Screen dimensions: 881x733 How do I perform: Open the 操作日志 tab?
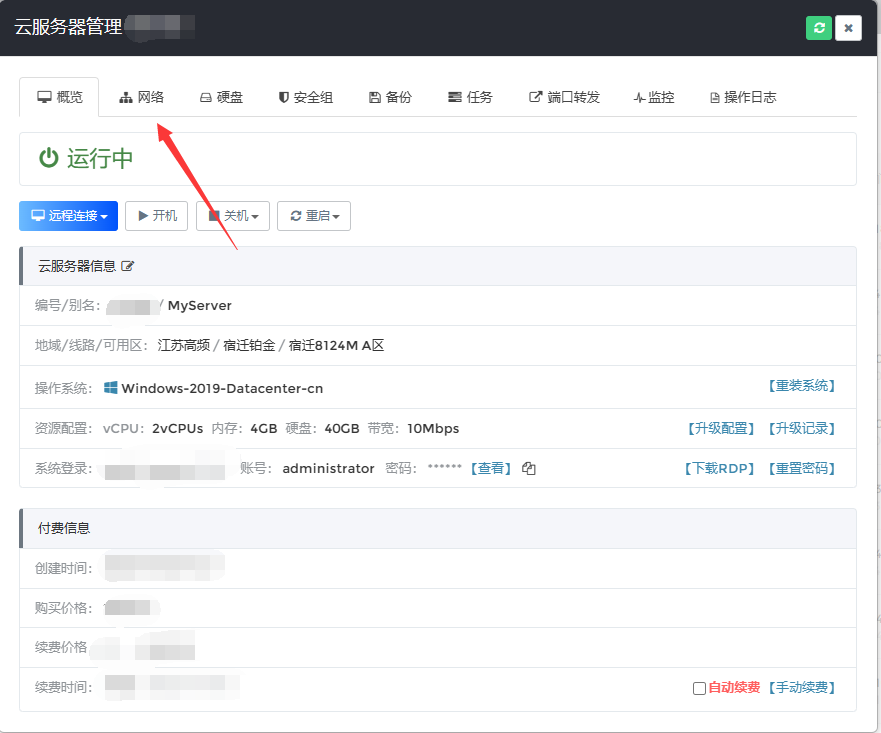tap(743, 97)
